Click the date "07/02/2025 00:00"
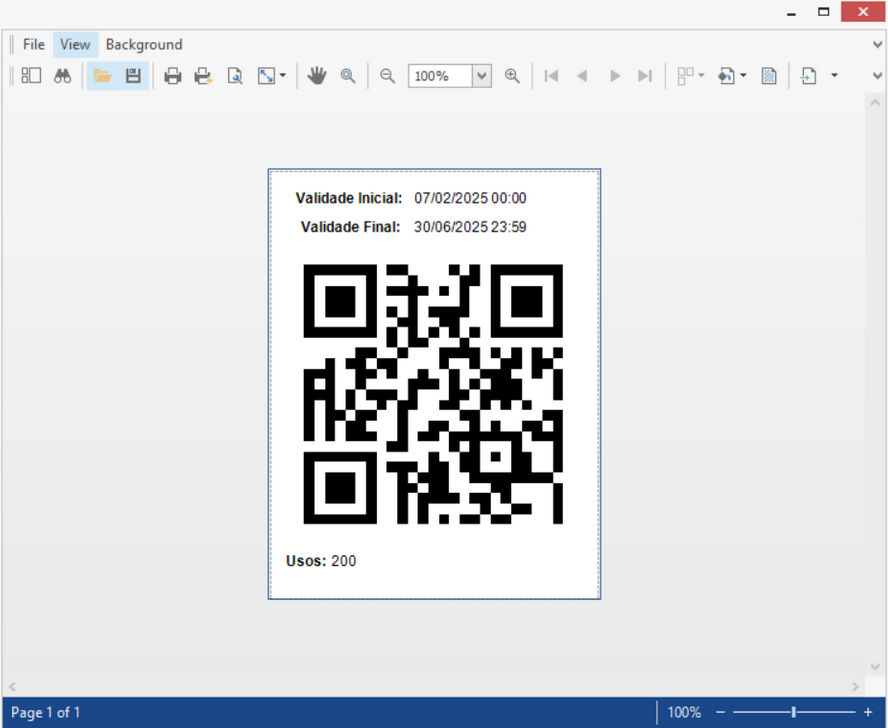Image resolution: width=888 pixels, height=728 pixels. (470, 198)
